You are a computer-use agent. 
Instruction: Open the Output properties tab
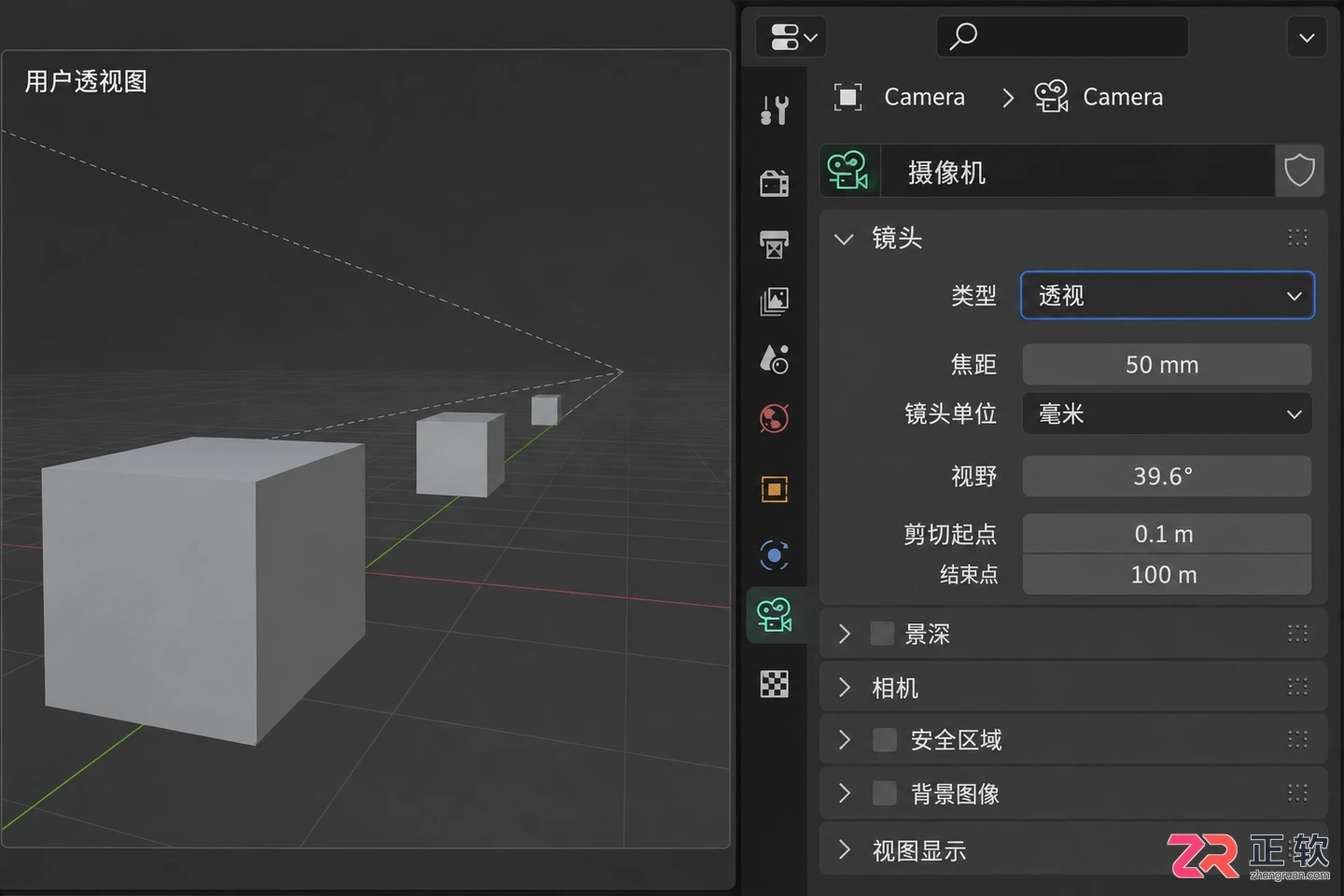(774, 244)
